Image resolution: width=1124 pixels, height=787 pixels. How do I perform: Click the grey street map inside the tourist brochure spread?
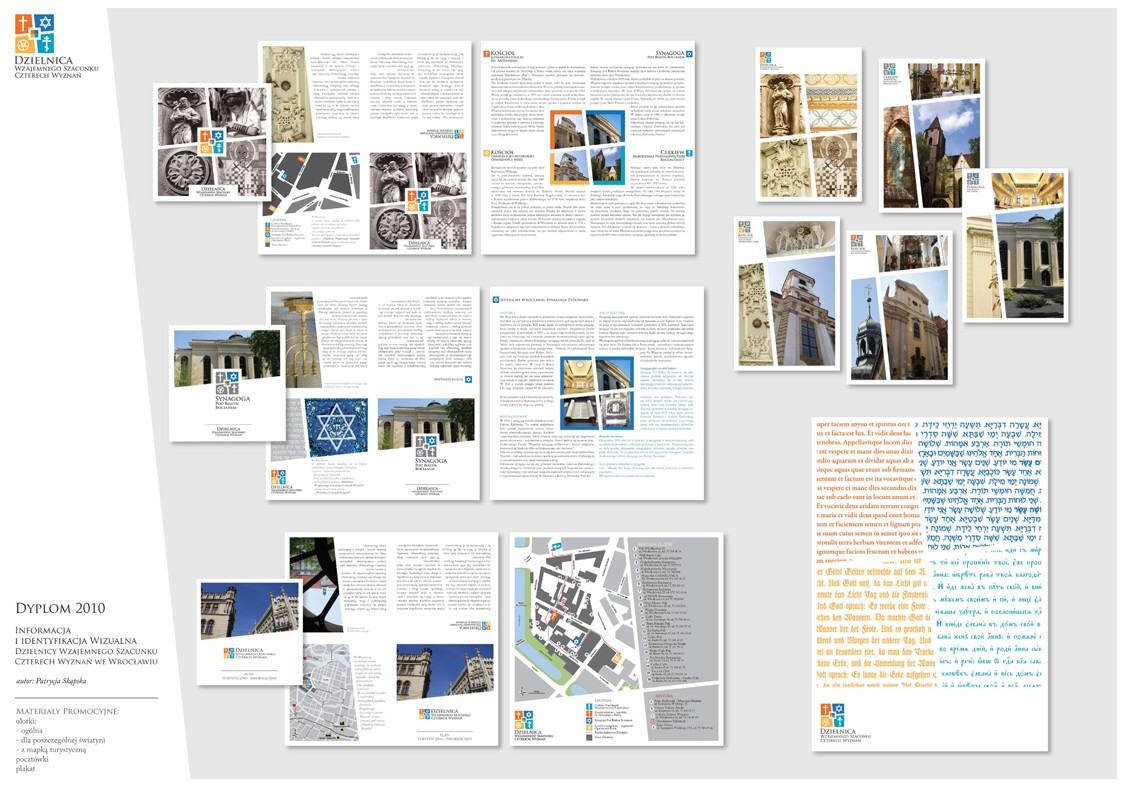326,692
